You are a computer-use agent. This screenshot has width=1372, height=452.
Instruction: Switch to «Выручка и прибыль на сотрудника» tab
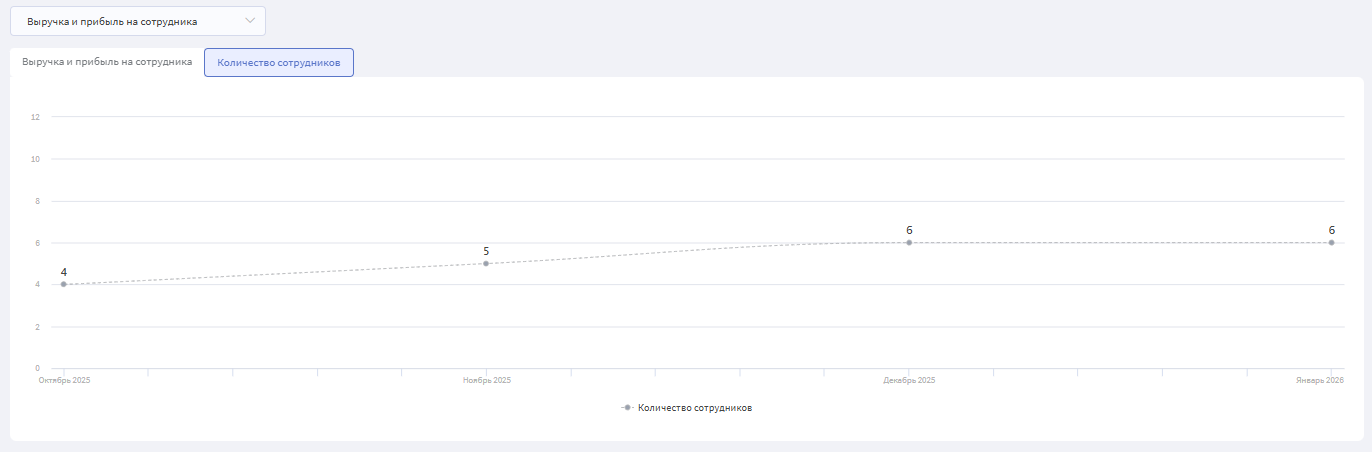pos(107,62)
